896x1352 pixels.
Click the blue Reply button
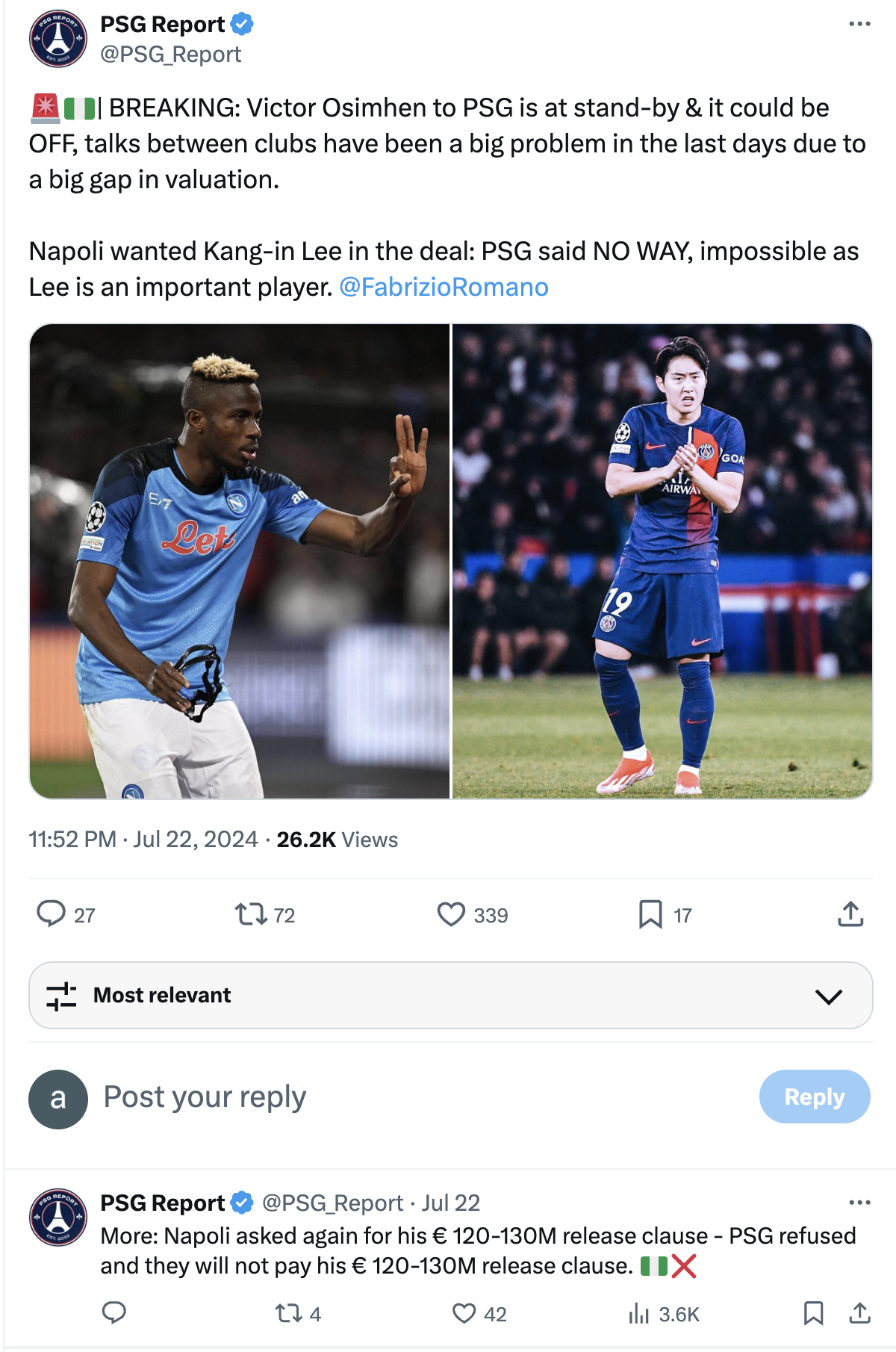click(x=815, y=1097)
